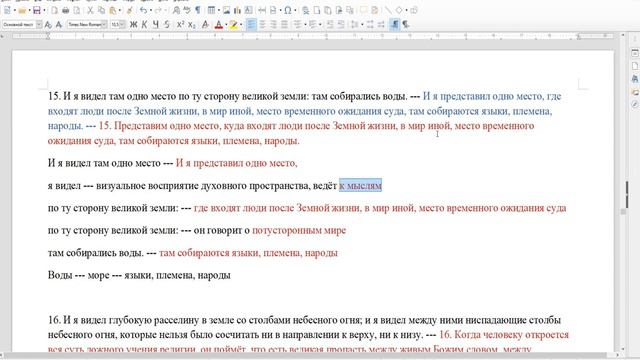Open Print Preview
This screenshot has width=640, height=360.
point(77,10)
